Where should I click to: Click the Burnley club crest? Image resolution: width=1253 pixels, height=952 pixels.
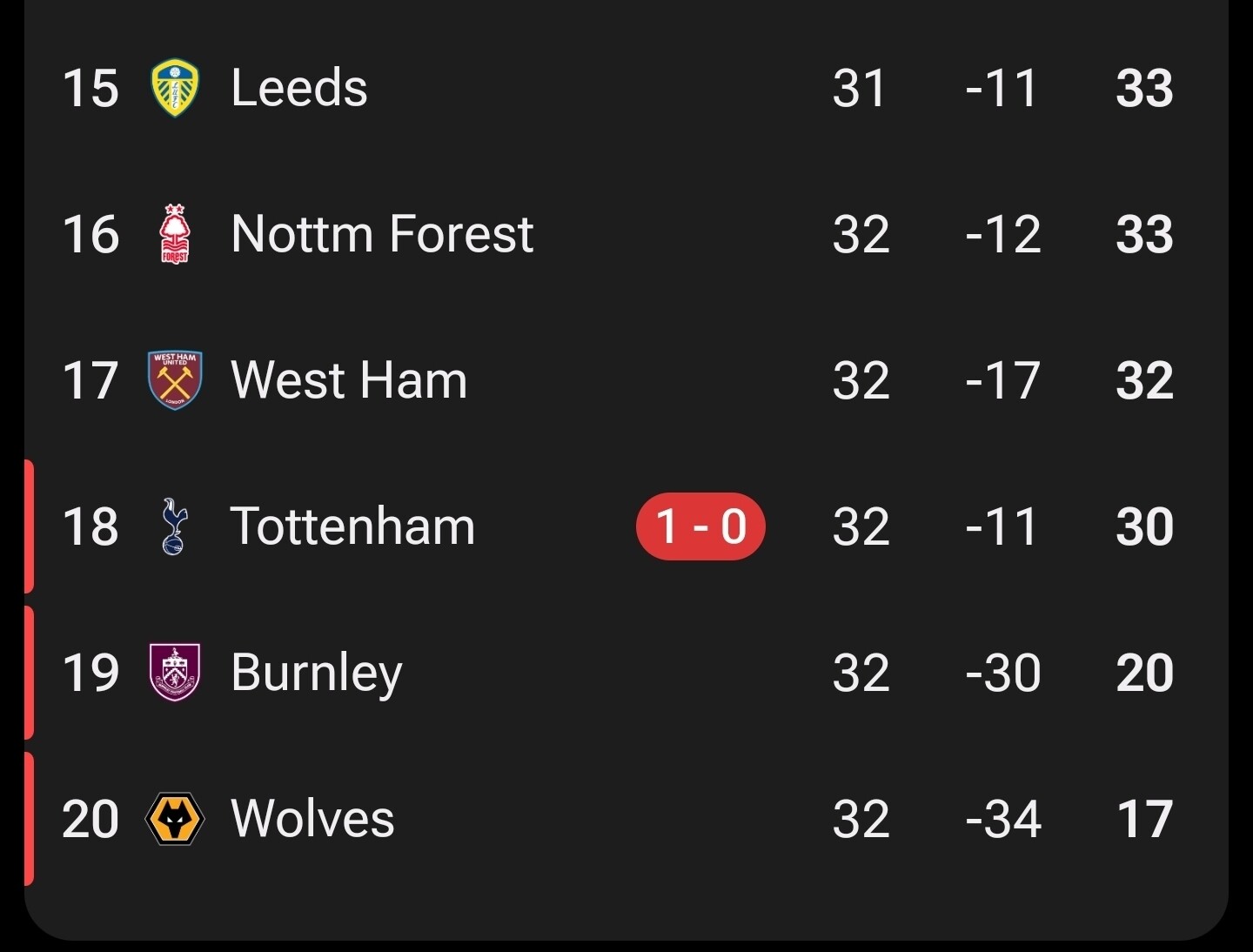(175, 673)
